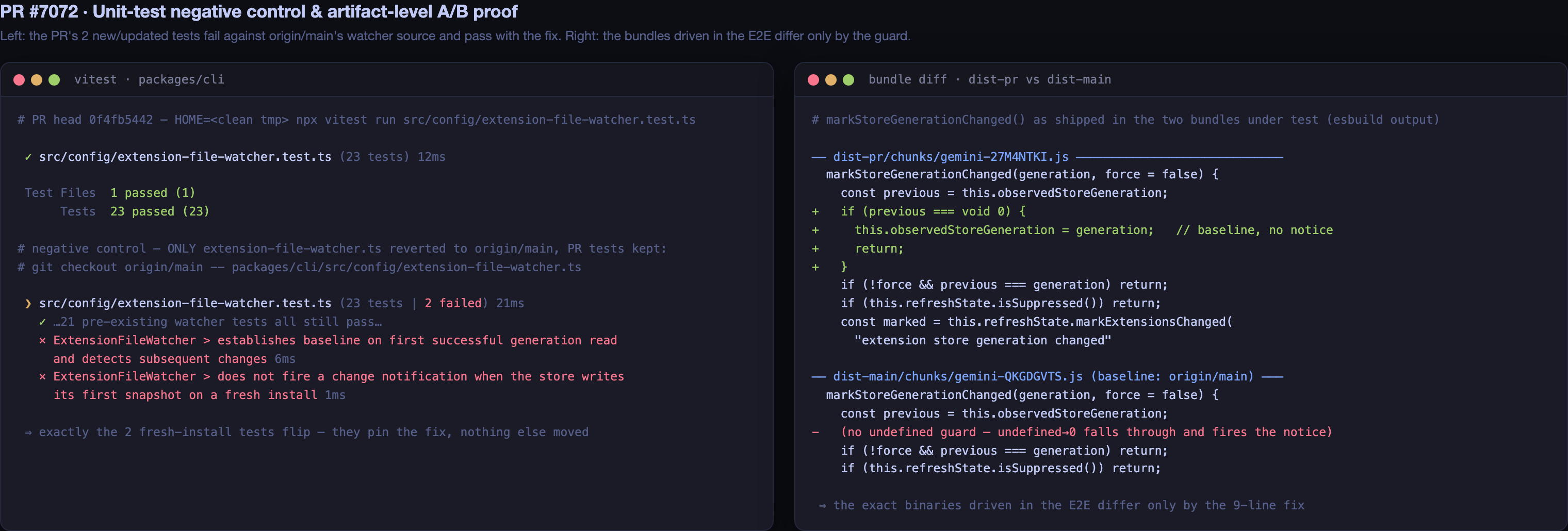Image resolution: width=1568 pixels, height=531 pixels.
Task: Click the plus marker beside the added closing brace
Action: 815,267
